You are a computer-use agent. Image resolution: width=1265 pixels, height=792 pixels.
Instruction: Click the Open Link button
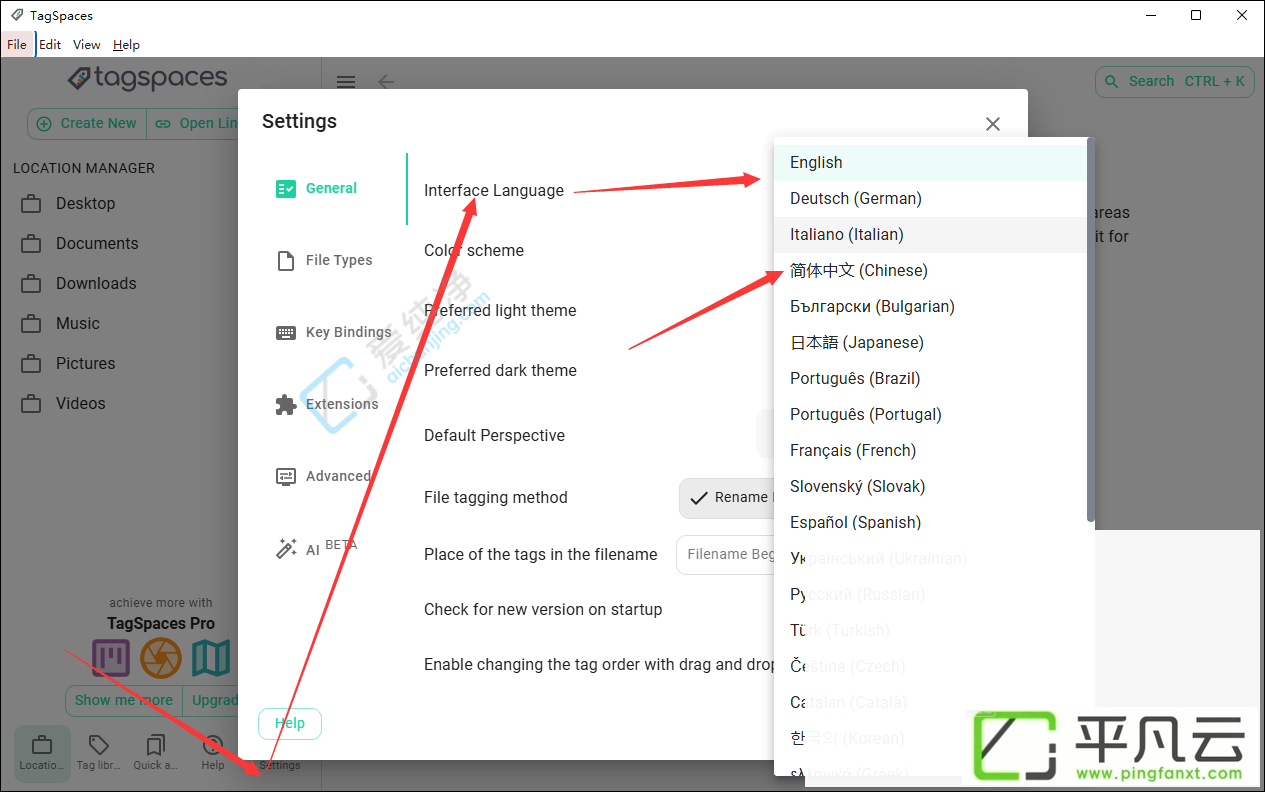[x=194, y=123]
